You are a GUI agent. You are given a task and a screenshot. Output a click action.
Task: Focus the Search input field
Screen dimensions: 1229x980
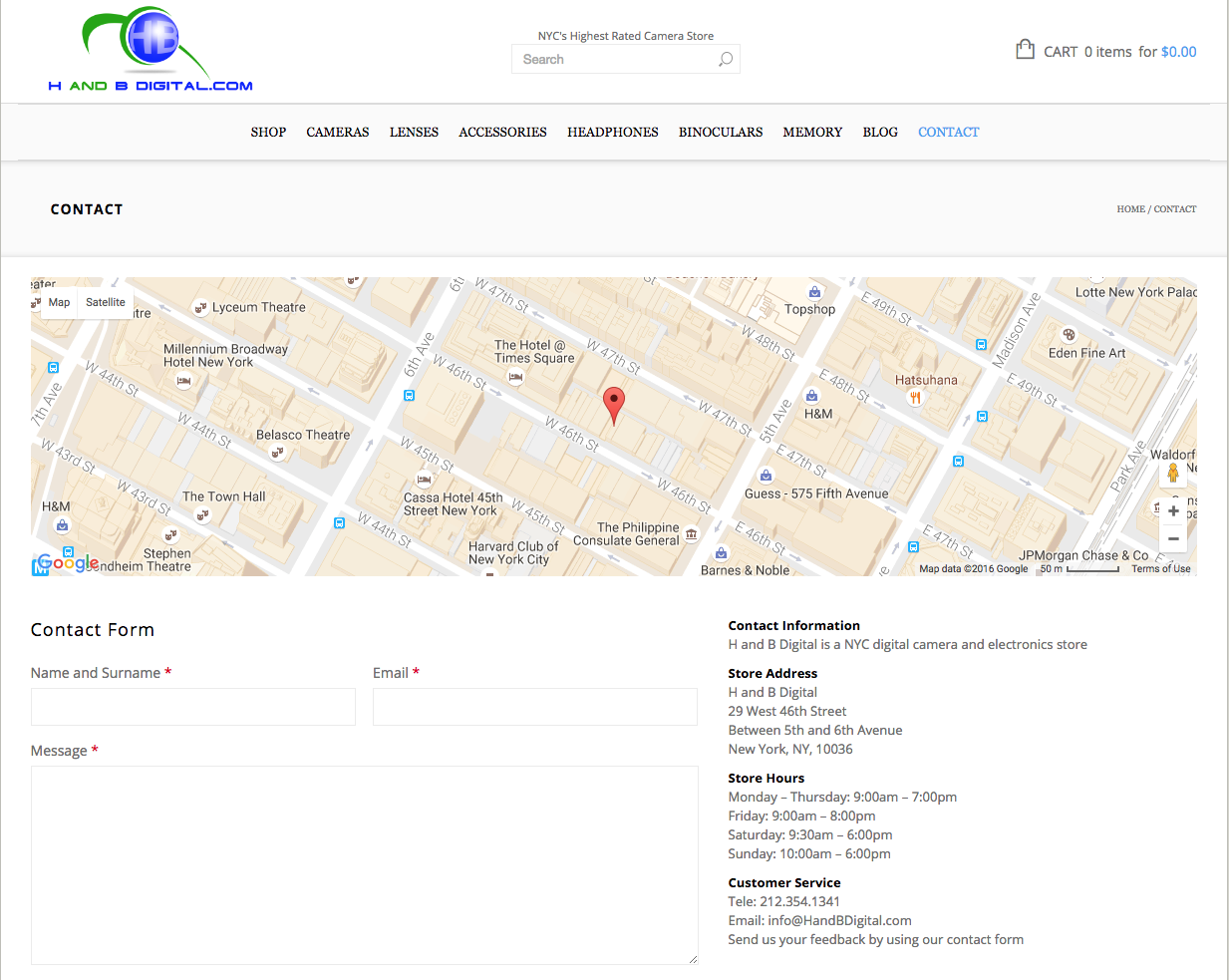[626, 59]
